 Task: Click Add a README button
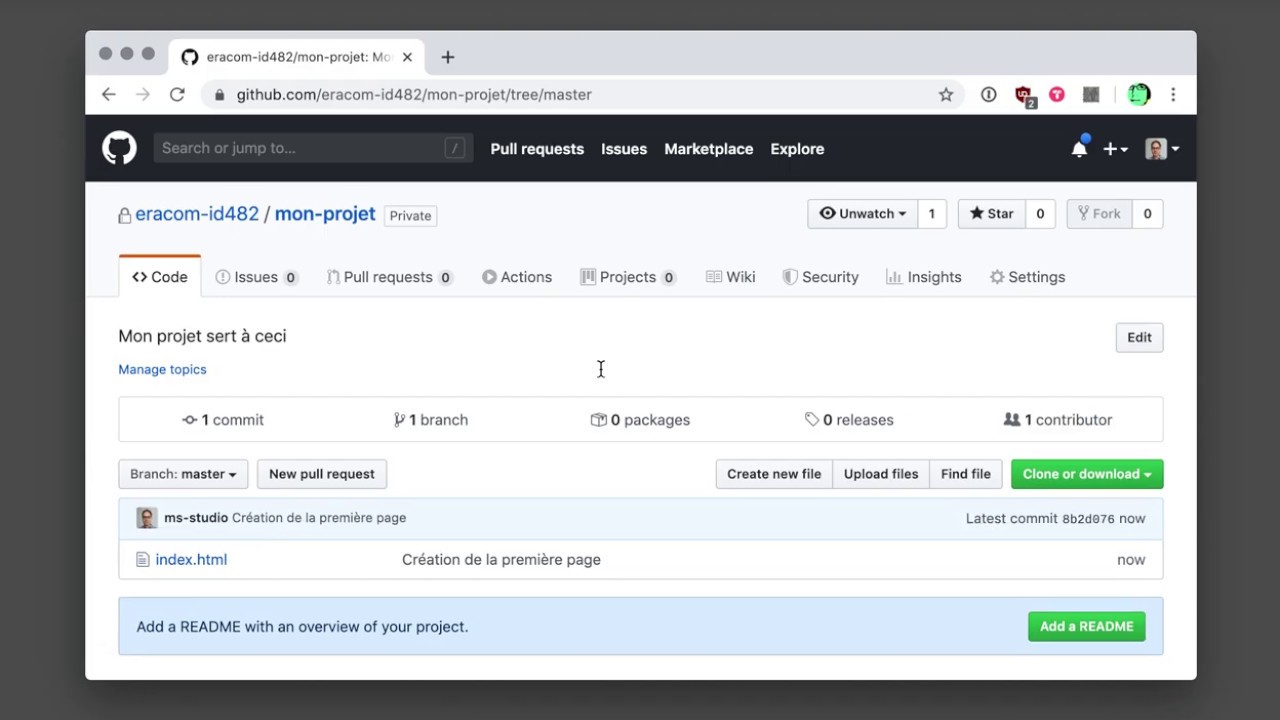coord(1087,626)
